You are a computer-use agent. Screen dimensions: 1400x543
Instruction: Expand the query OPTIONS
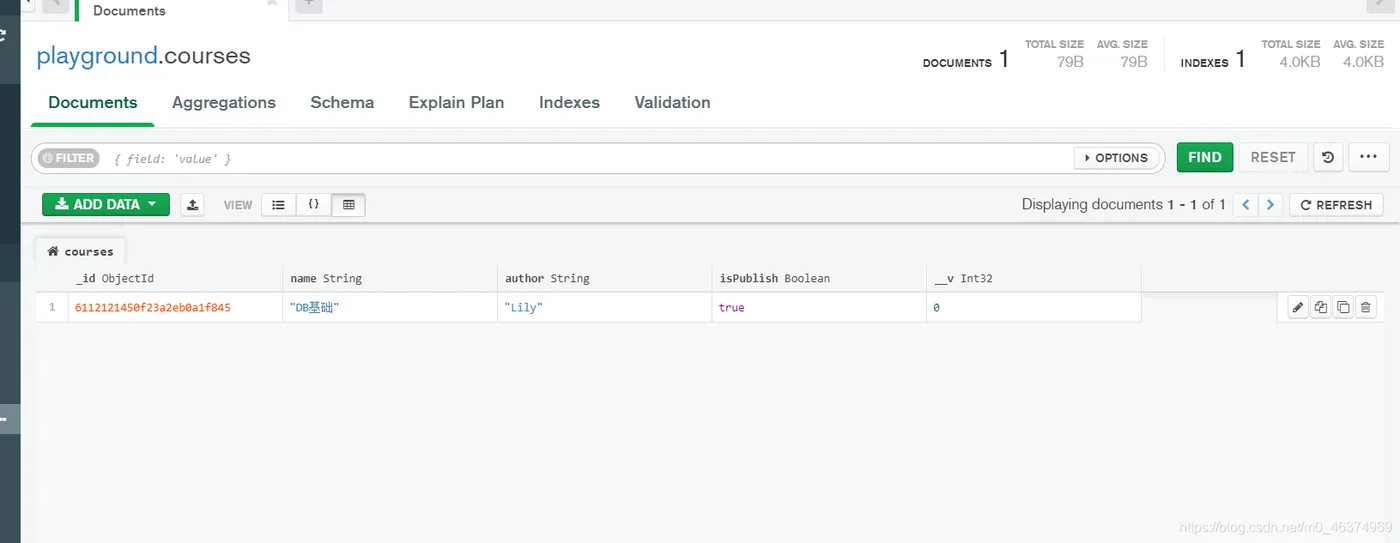1117,158
